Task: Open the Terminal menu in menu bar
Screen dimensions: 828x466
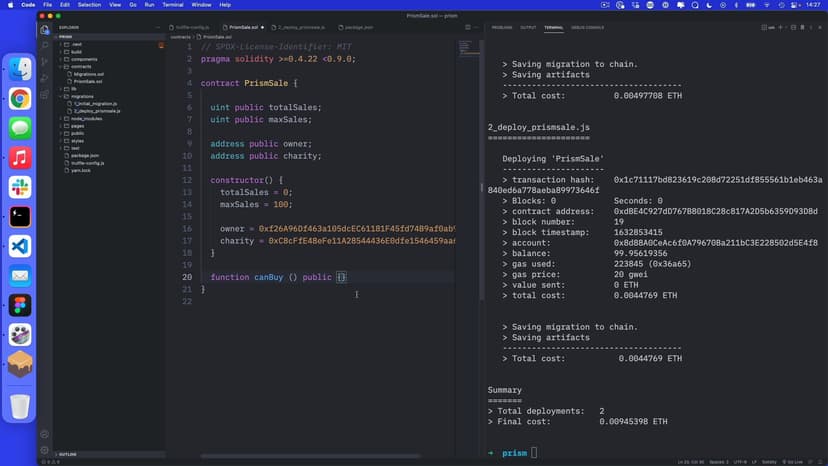Action: [172, 5]
